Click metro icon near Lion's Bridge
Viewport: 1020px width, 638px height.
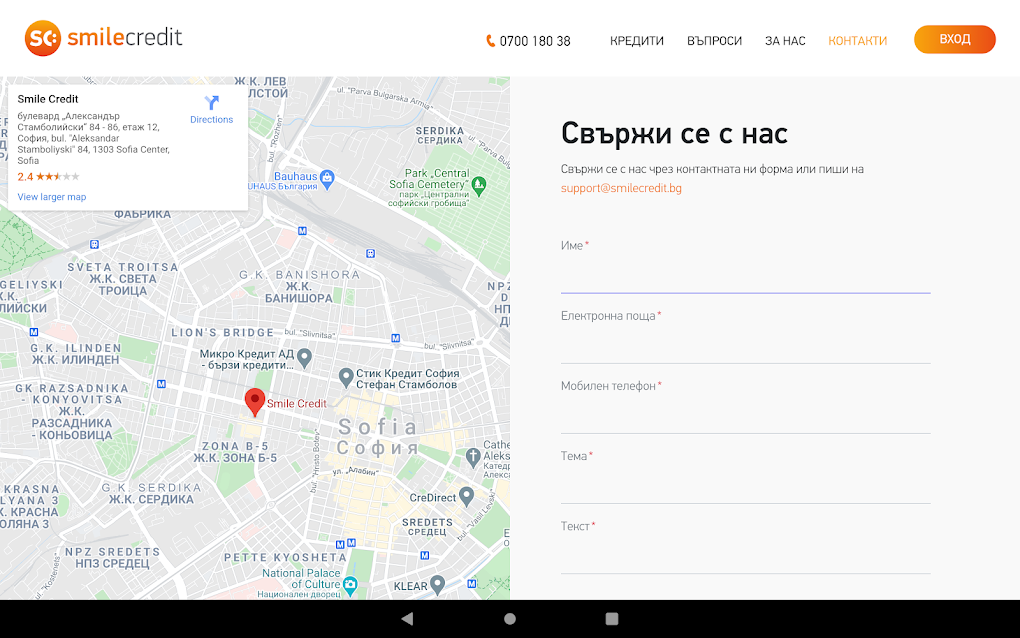[x=396, y=338]
